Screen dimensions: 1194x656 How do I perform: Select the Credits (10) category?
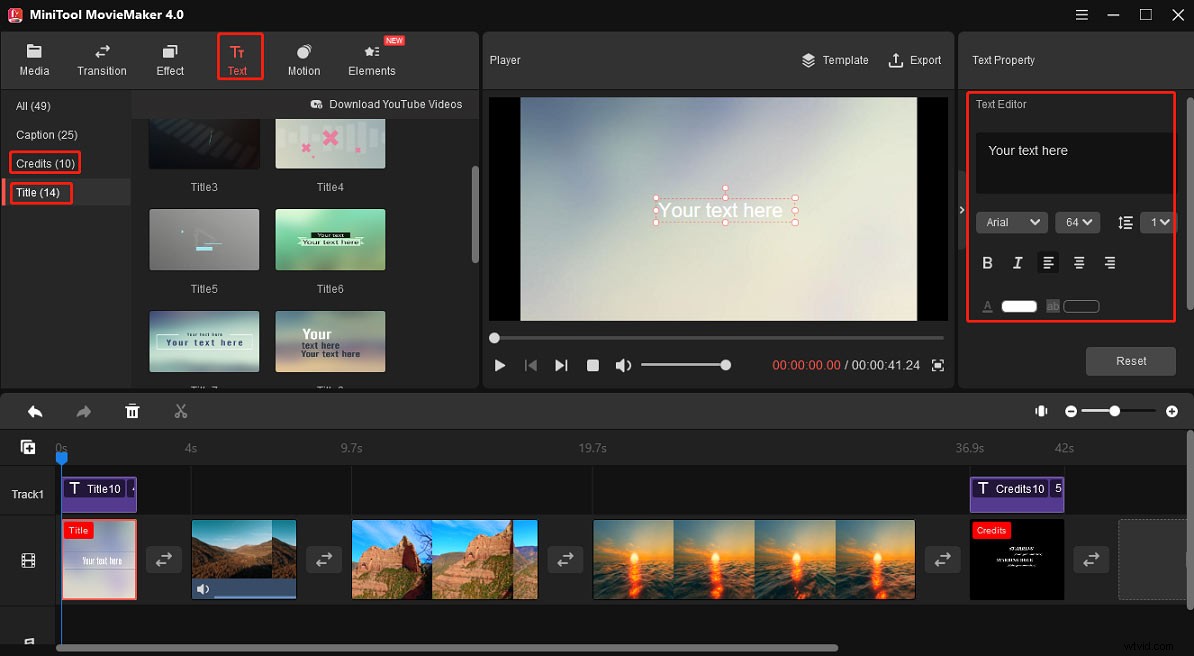[45, 162]
